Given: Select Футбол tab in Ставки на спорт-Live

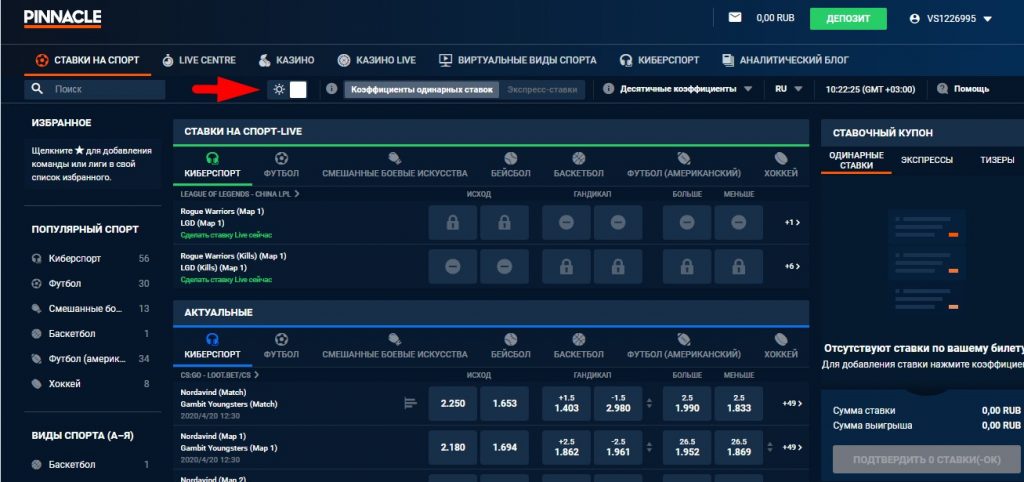Looking at the screenshot, I should 281,166.
